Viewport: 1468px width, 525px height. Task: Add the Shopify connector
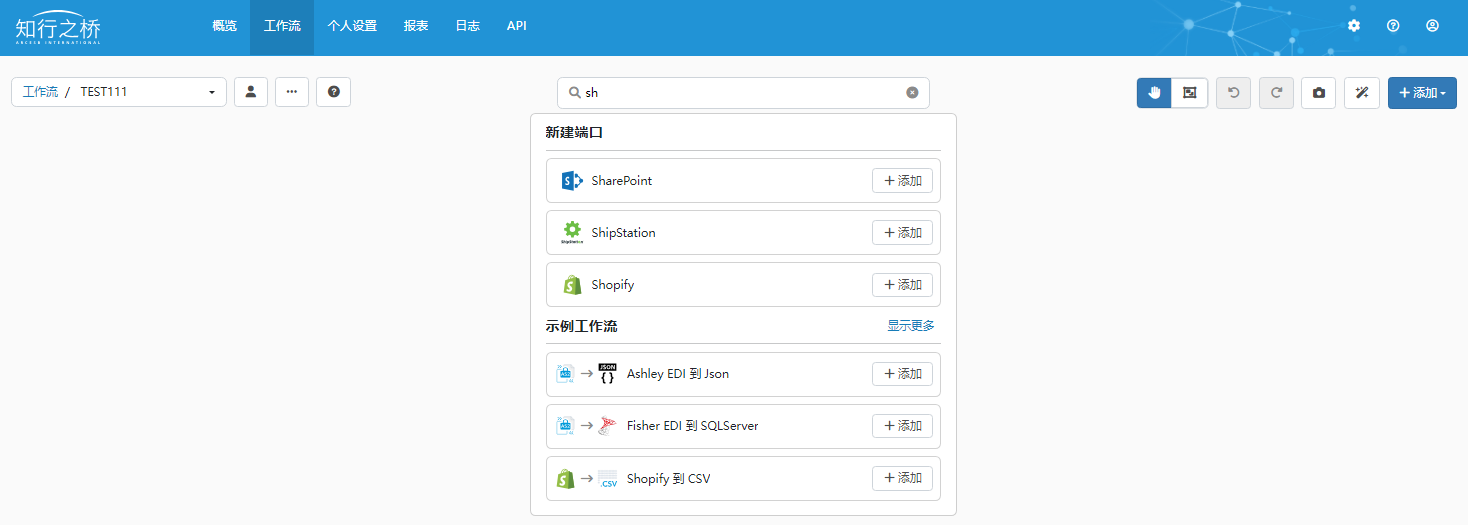[902, 285]
